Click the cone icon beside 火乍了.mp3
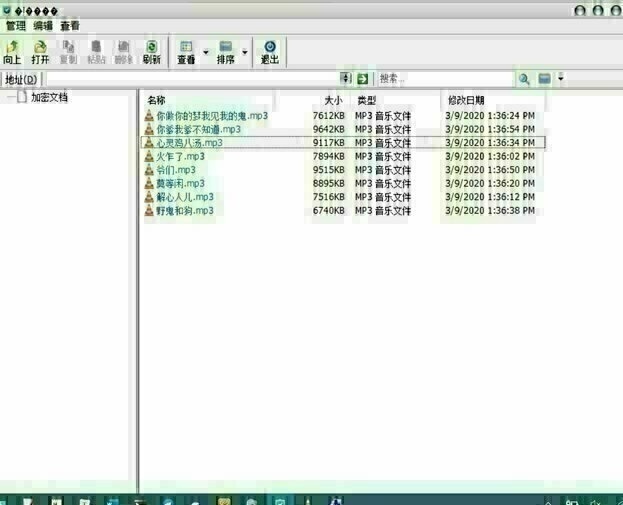Screen dimensions: 623x505 tap(149, 156)
